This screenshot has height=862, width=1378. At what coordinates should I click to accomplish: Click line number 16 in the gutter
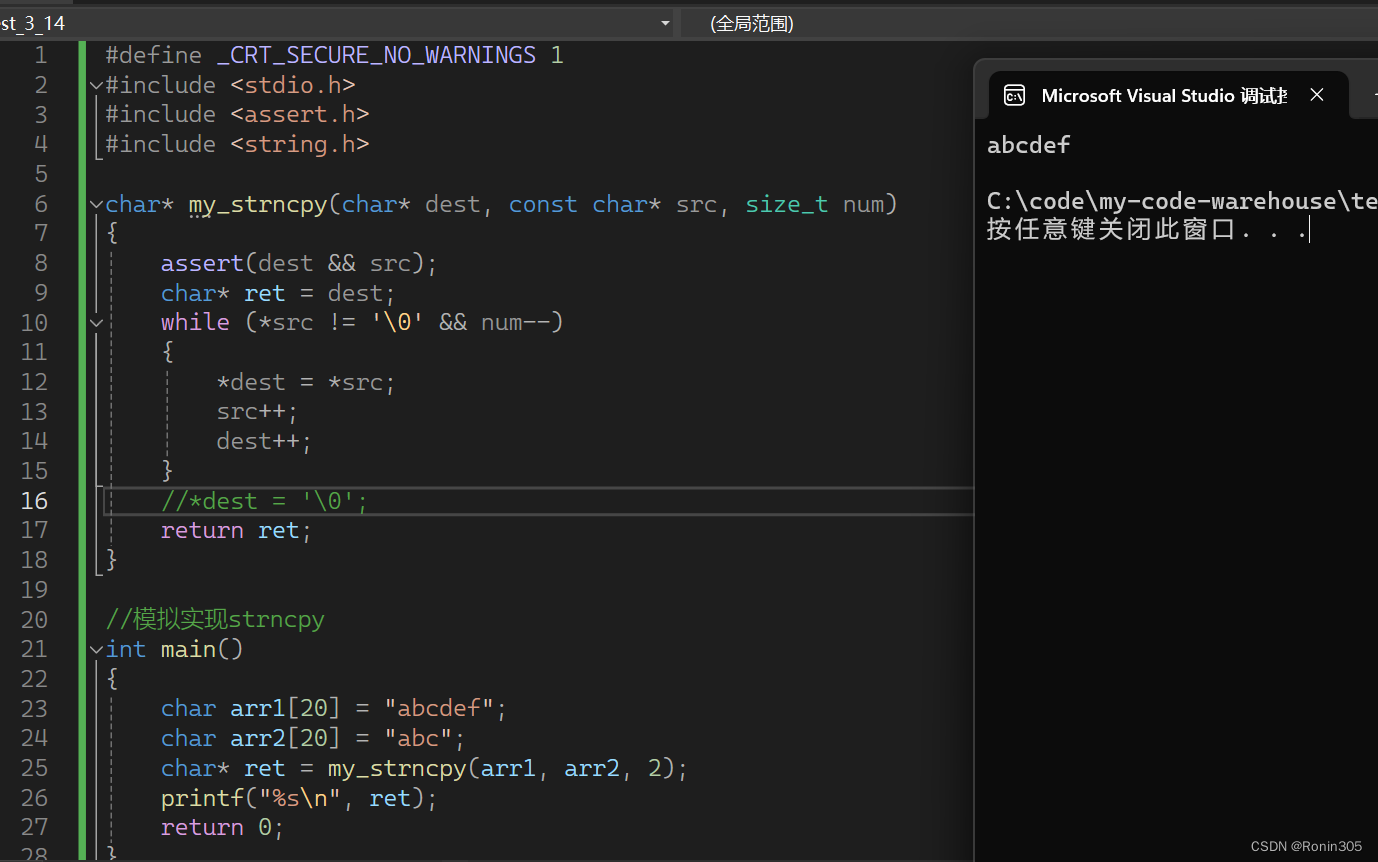(x=34, y=500)
